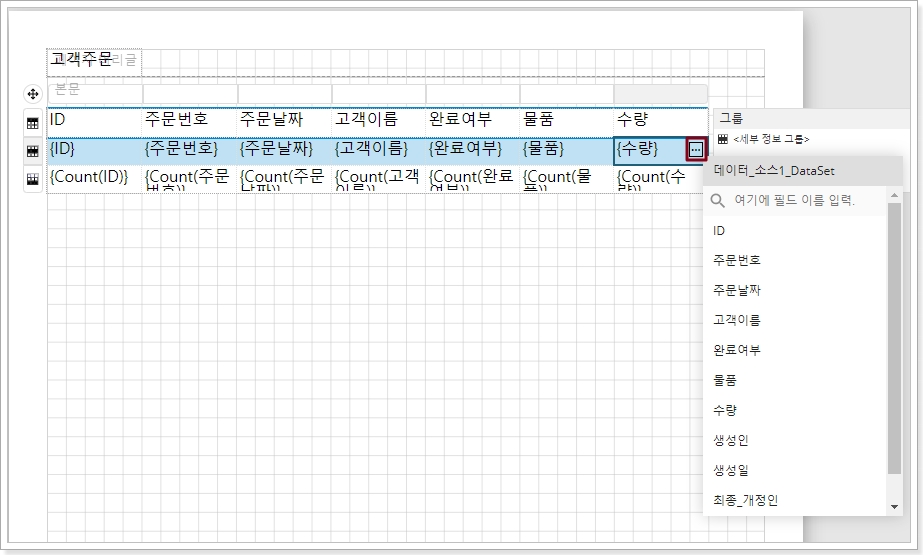The height and width of the screenshot is (555, 923).
Task: Select the header row handle icon
Action: tap(32, 123)
